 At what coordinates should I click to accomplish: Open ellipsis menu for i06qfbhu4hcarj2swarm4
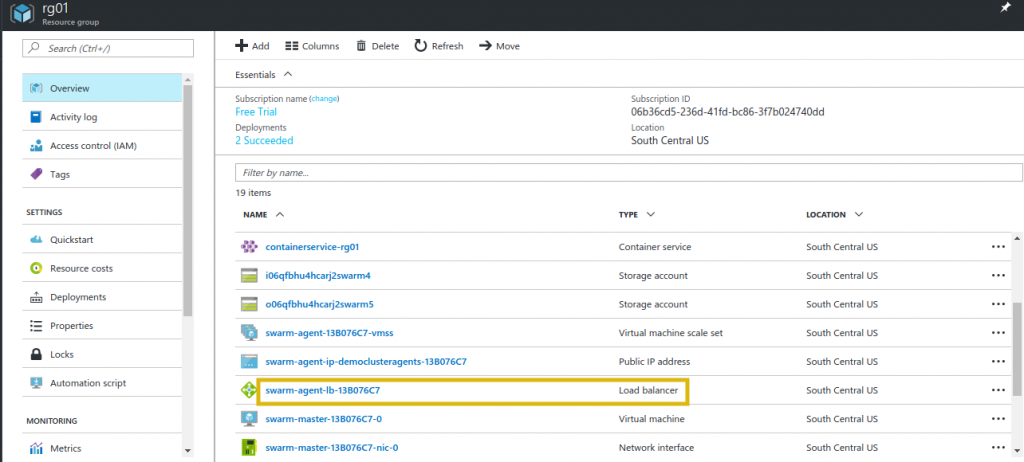coord(998,275)
